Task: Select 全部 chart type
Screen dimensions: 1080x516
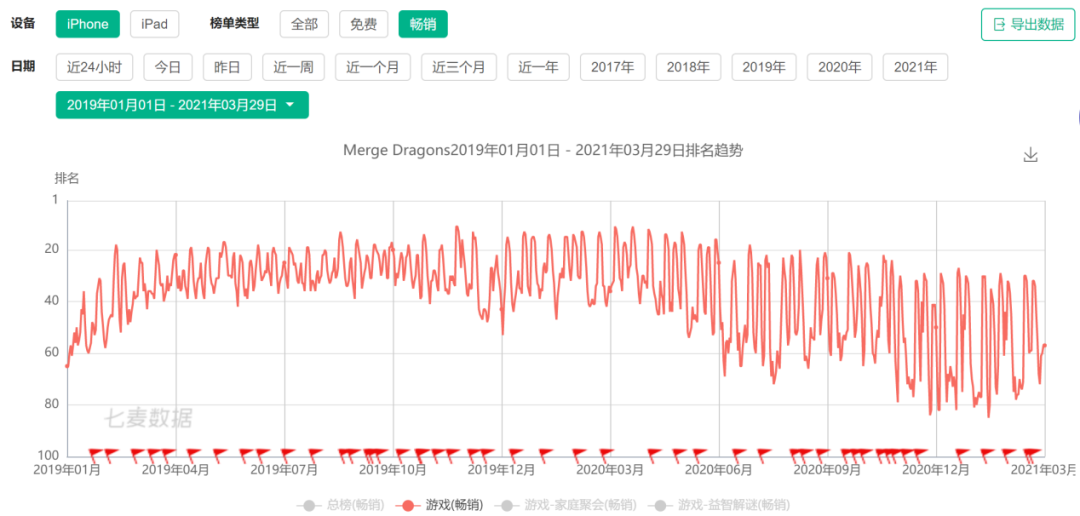Action: pyautogui.click(x=304, y=24)
